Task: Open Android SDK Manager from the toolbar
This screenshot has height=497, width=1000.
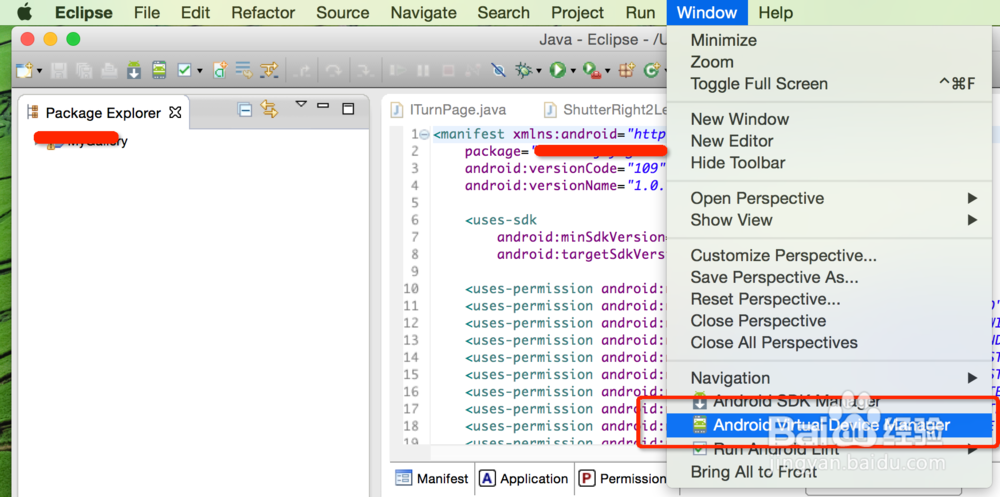Action: point(133,70)
